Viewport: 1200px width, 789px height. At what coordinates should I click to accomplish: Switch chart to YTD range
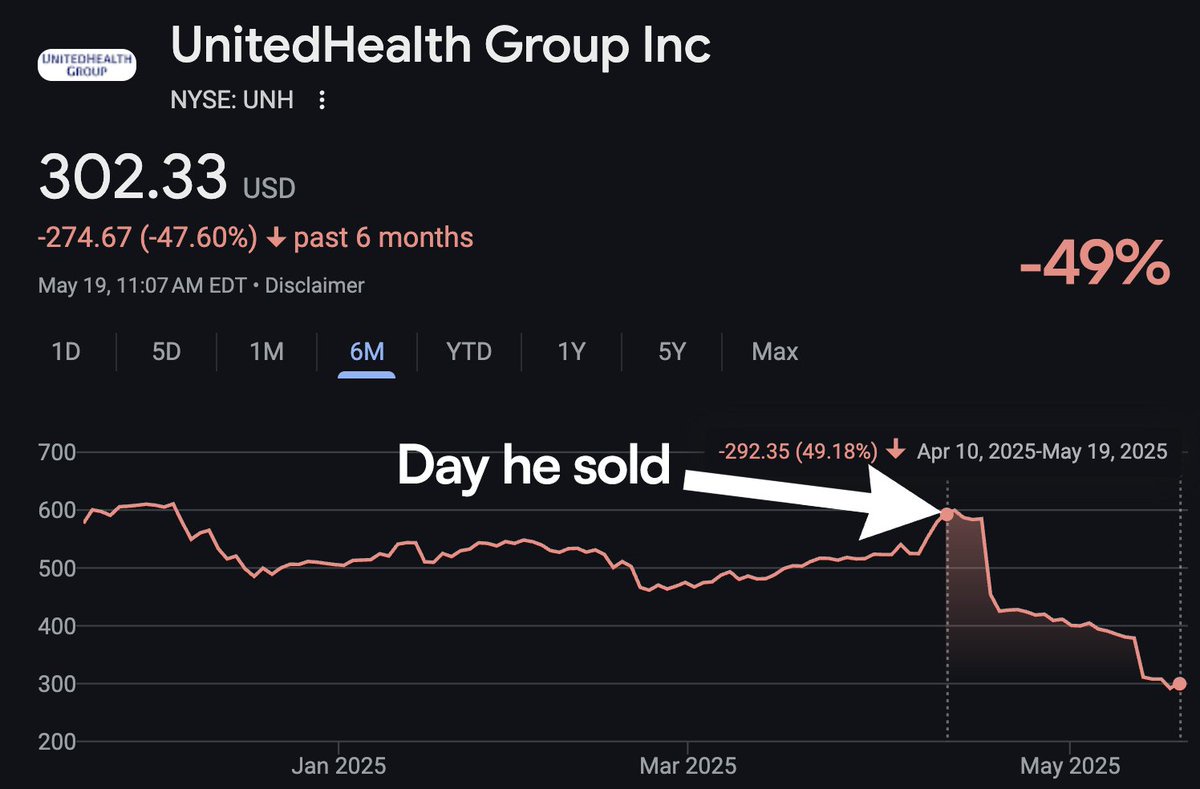pyautogui.click(x=471, y=352)
